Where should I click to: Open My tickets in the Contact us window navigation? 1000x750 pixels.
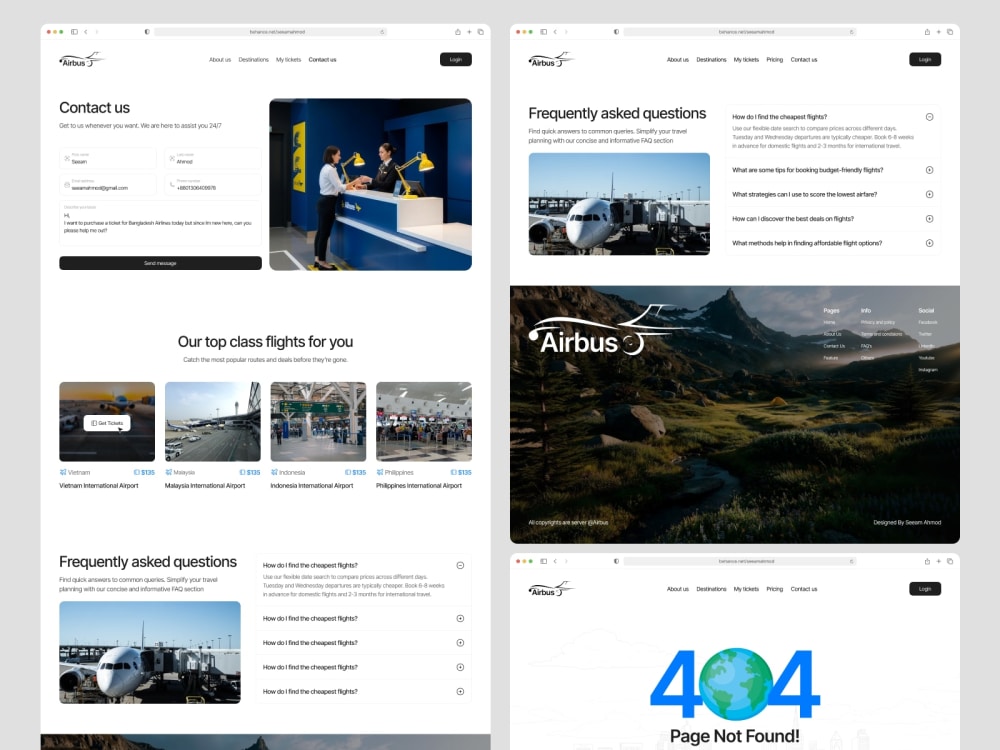point(288,59)
